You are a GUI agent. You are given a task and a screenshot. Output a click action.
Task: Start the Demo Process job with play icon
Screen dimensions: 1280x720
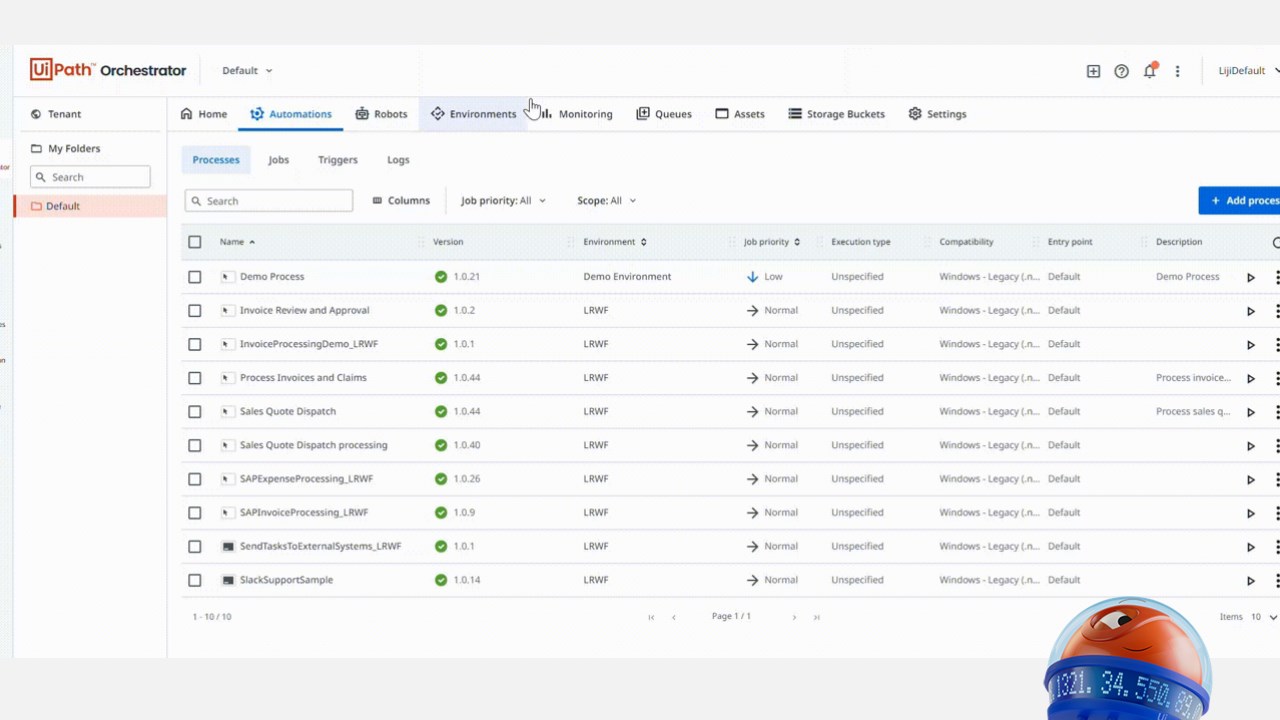point(1250,277)
